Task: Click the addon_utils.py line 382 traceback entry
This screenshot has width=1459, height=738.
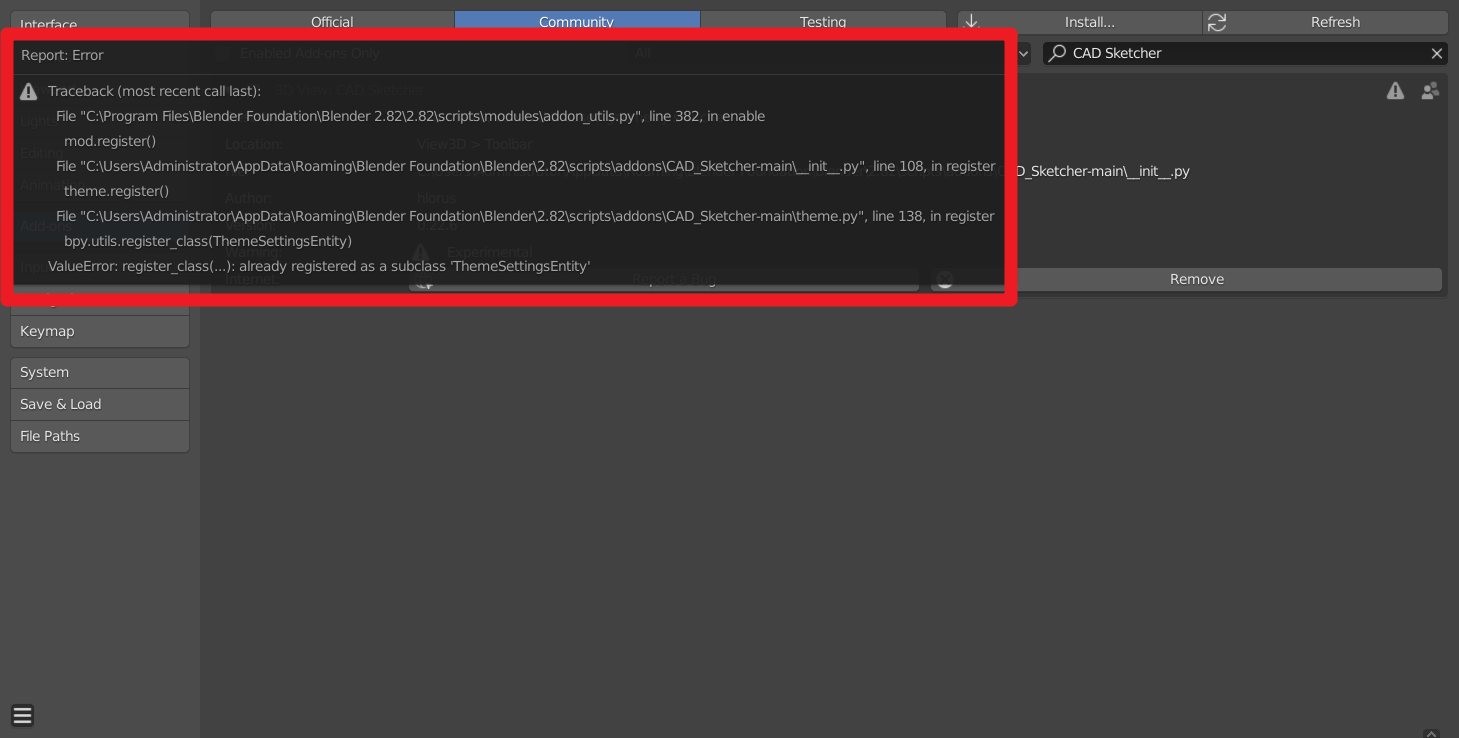Action: point(410,116)
